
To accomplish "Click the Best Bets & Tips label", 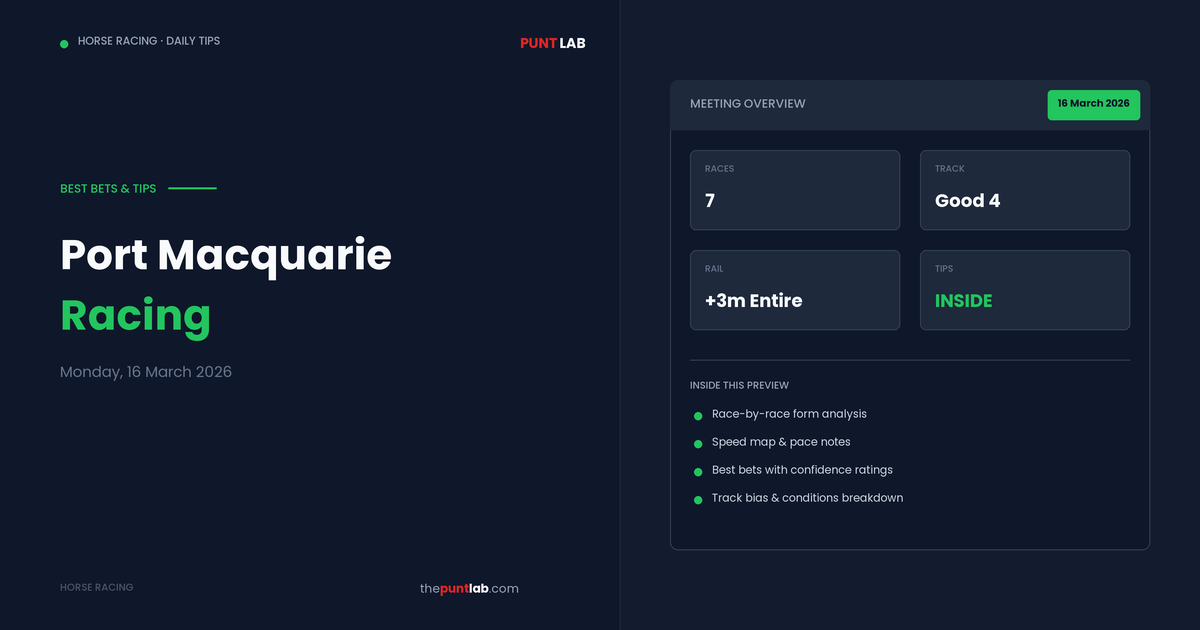I will tap(108, 188).
